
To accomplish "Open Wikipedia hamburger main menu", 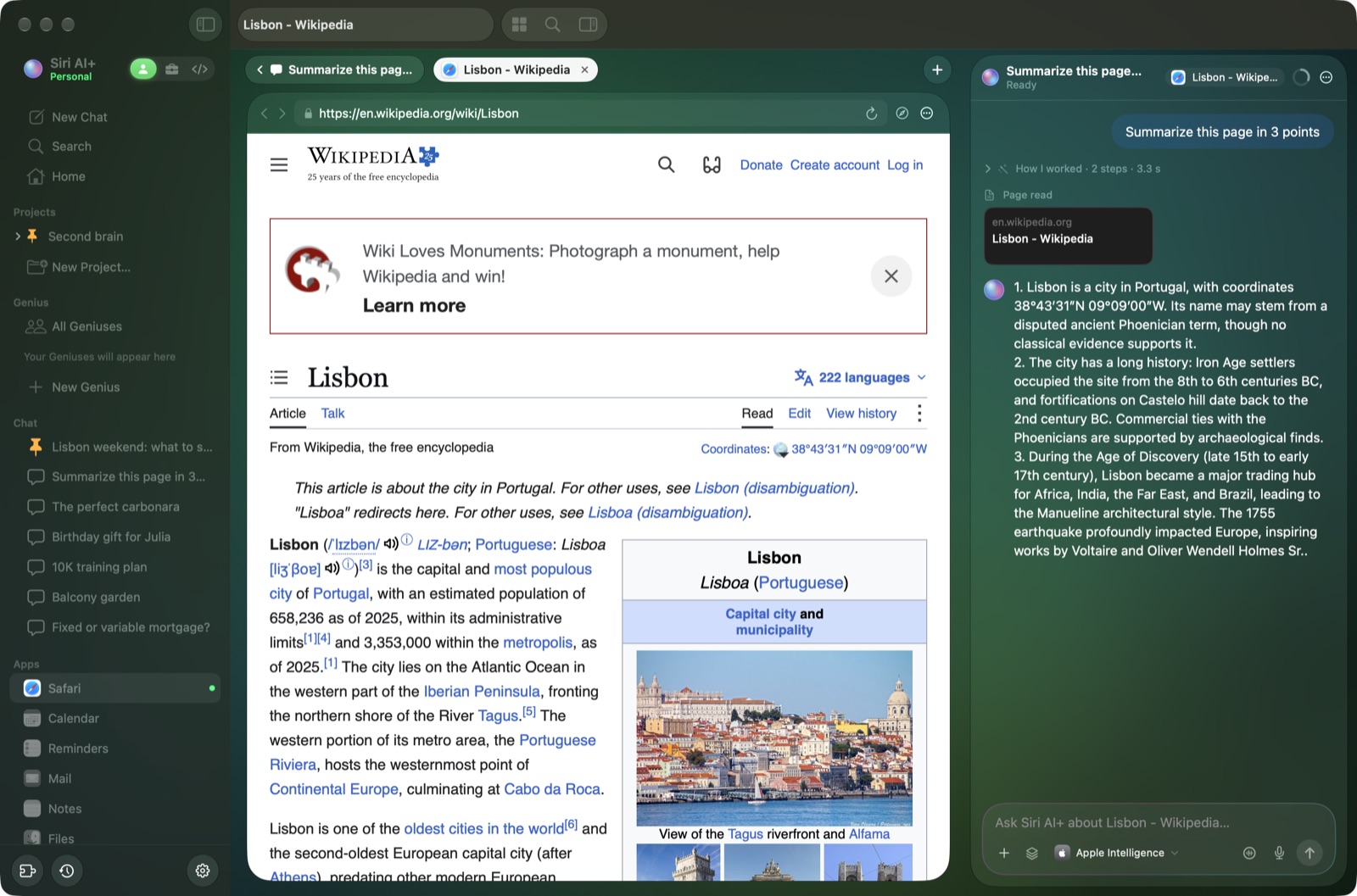I will (279, 165).
